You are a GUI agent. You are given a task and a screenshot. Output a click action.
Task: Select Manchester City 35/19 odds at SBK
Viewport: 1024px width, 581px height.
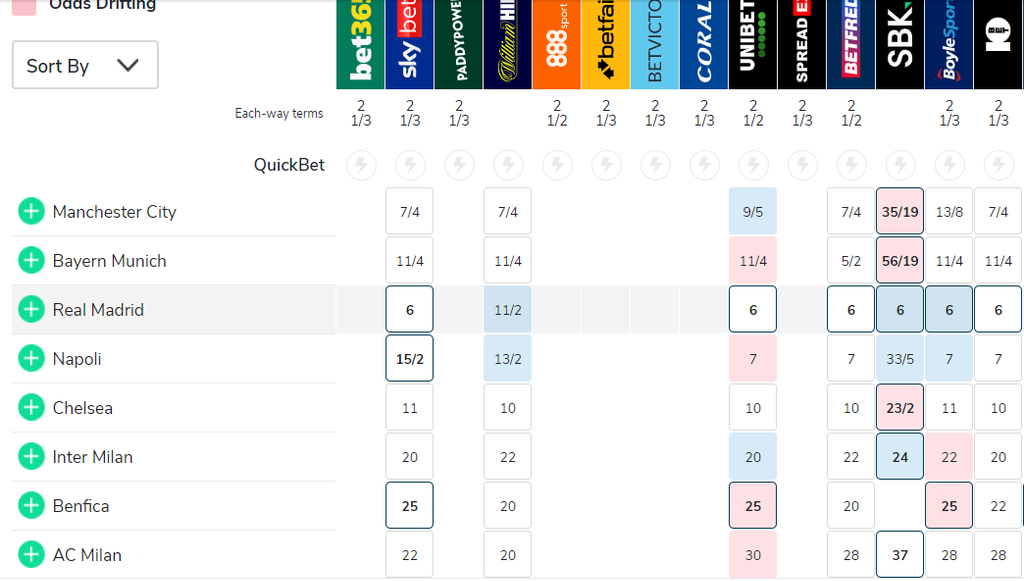coord(900,212)
